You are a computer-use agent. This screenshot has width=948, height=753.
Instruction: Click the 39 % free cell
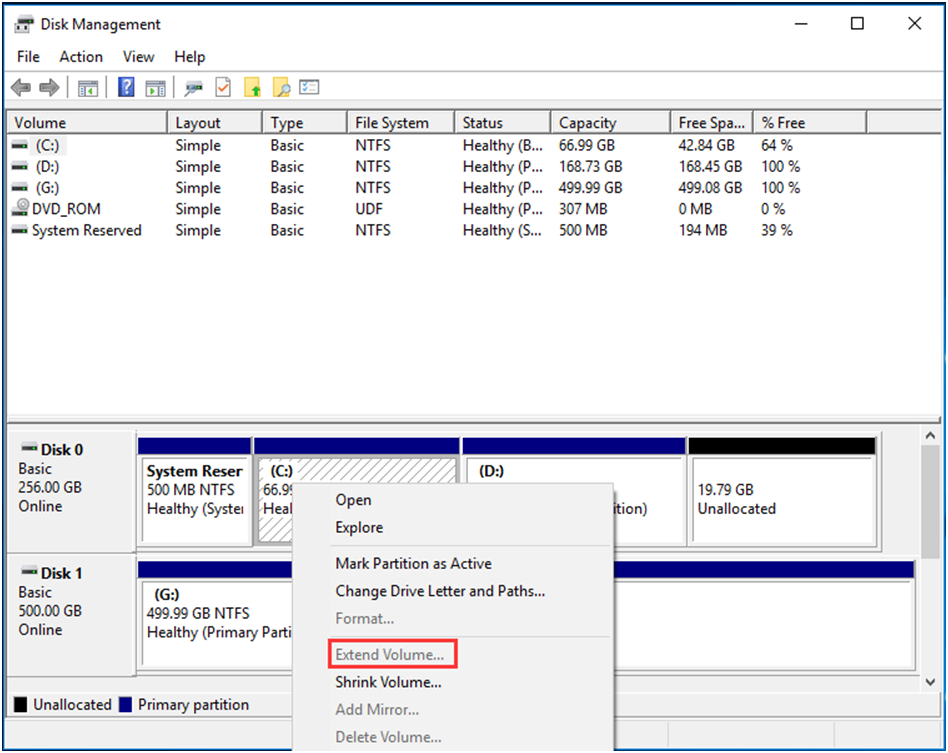[x=776, y=230]
